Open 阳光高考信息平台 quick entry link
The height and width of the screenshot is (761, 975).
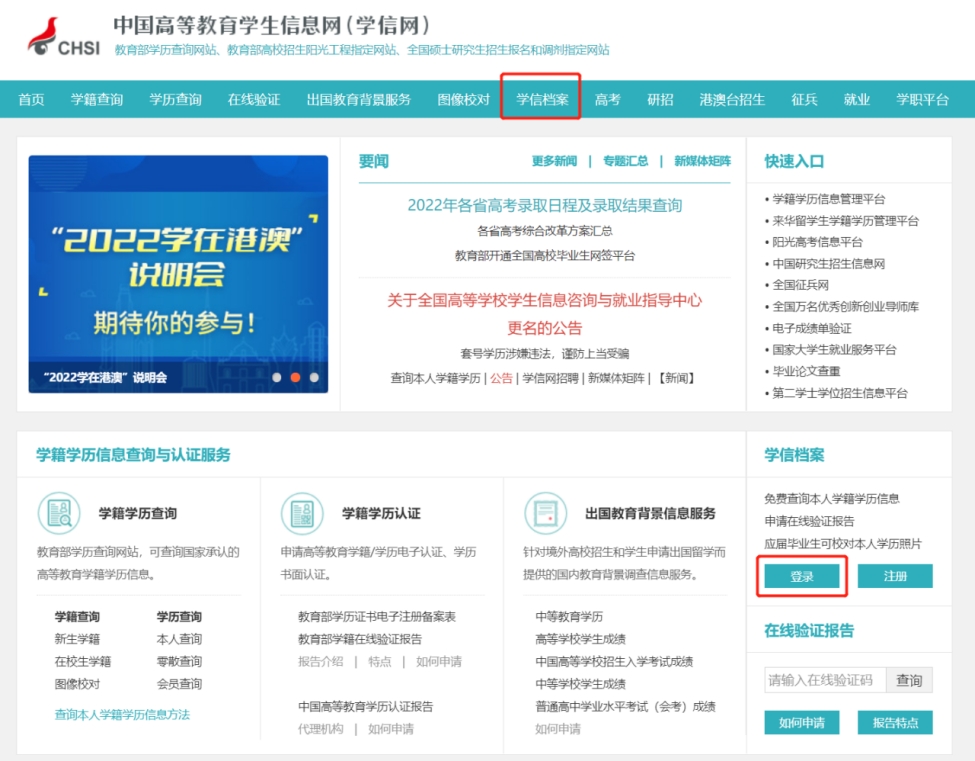817,242
